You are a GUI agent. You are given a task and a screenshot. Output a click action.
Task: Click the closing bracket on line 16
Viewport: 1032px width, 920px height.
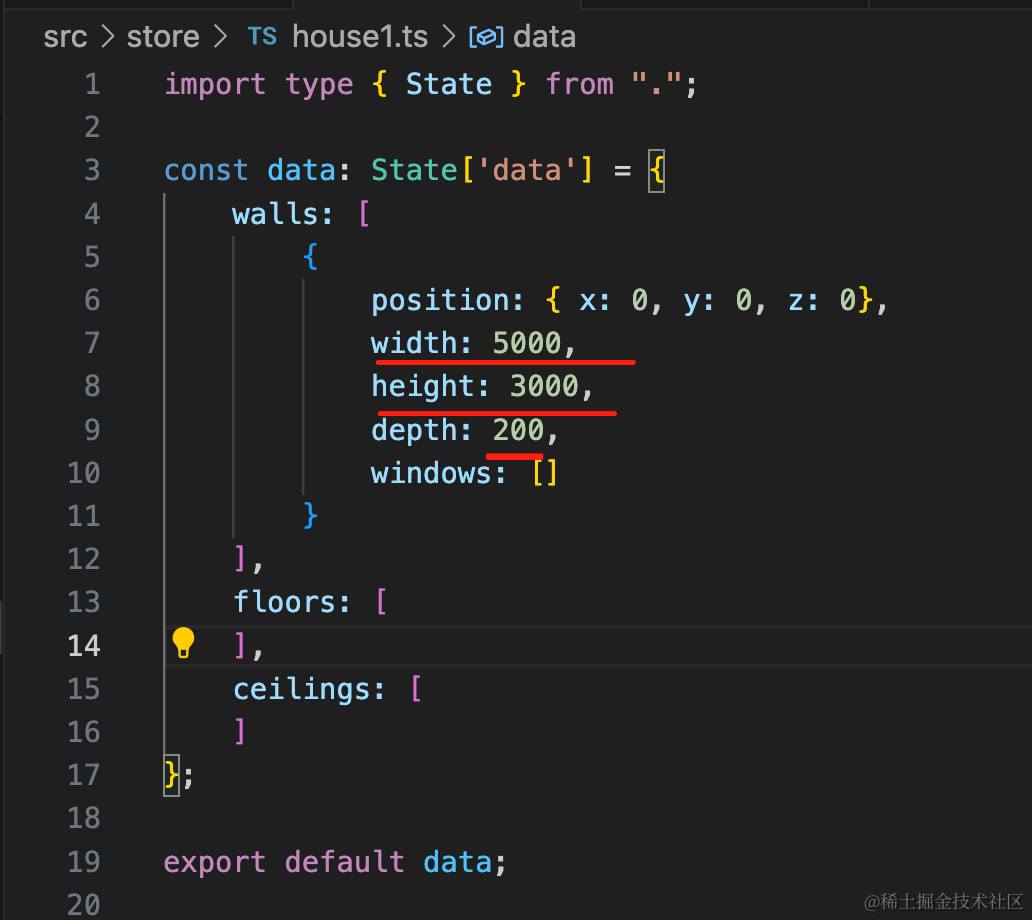click(240, 731)
